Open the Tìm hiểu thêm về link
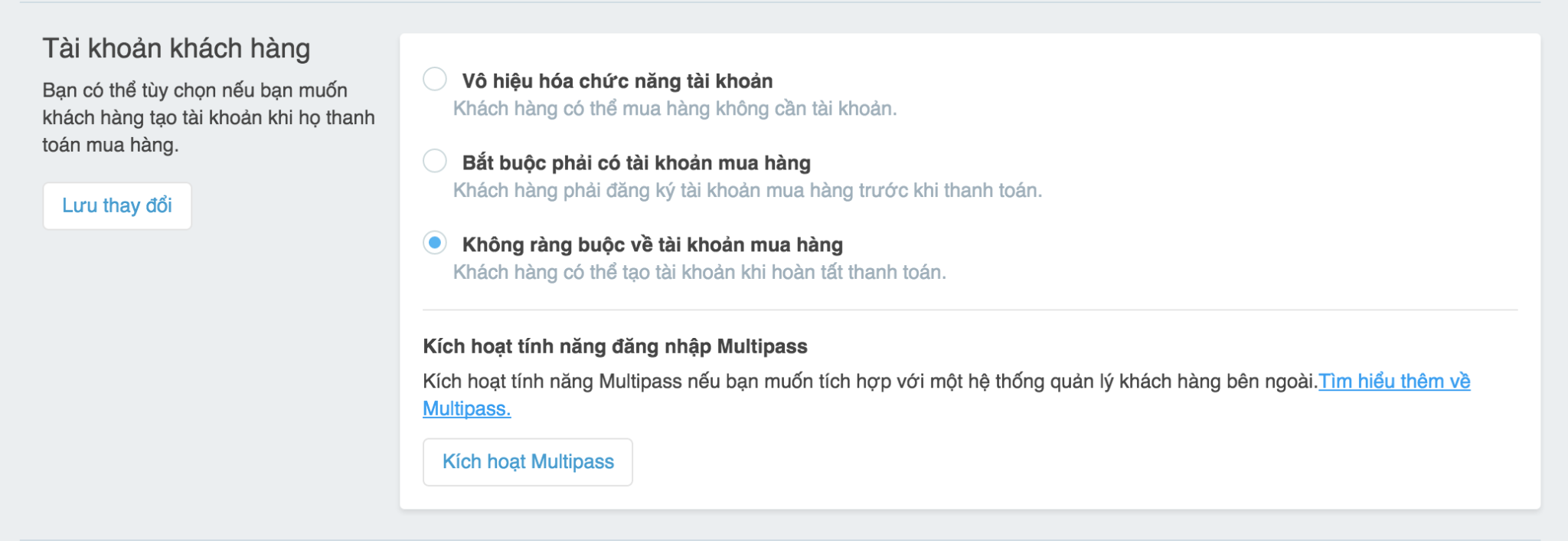 pyautogui.click(x=1394, y=381)
